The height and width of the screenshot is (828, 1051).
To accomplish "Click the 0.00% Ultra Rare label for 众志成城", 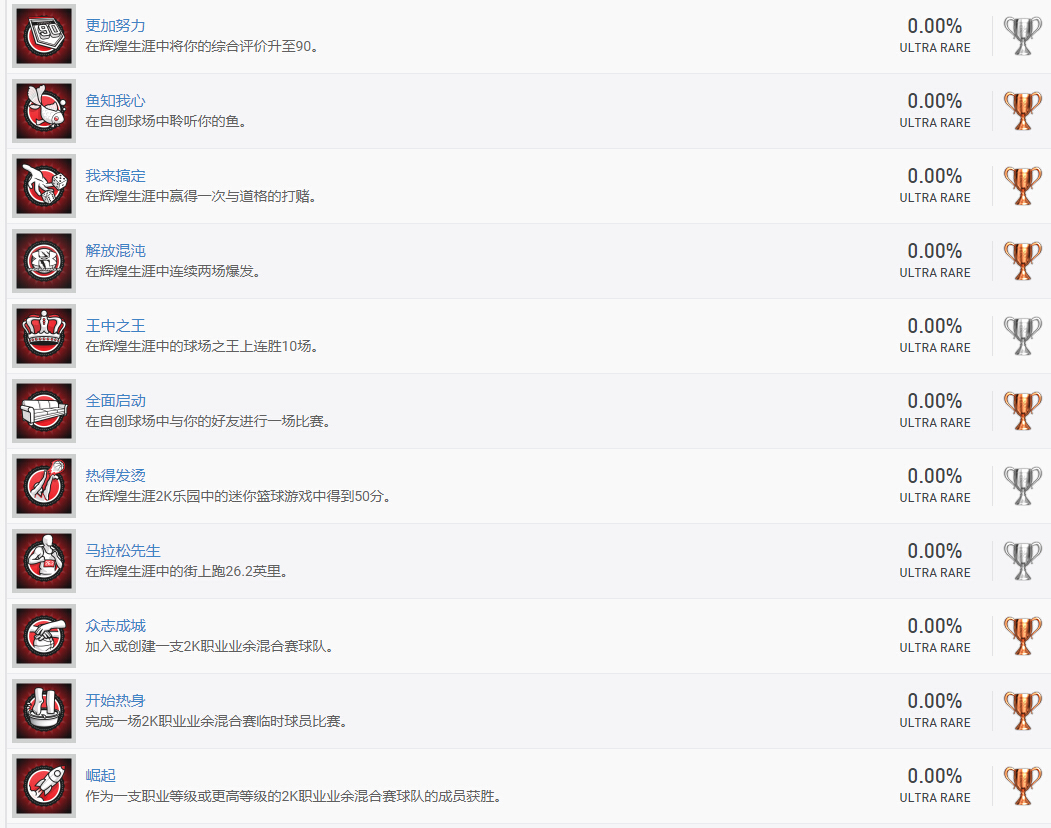I will (934, 636).
